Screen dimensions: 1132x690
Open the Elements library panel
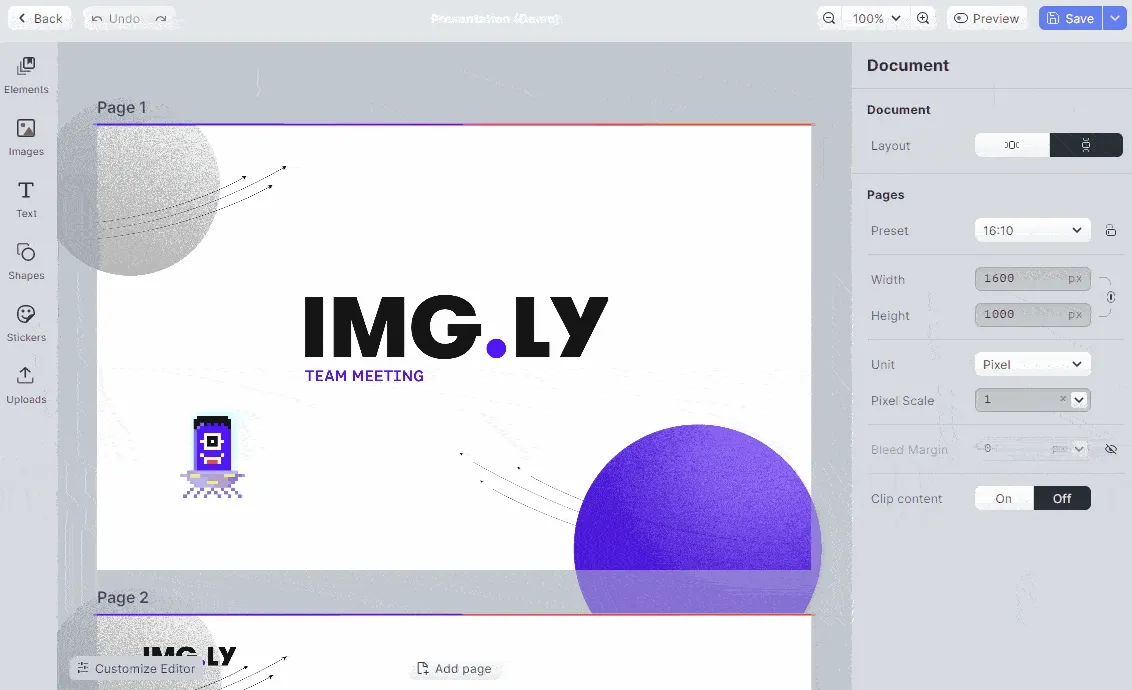coord(26,75)
